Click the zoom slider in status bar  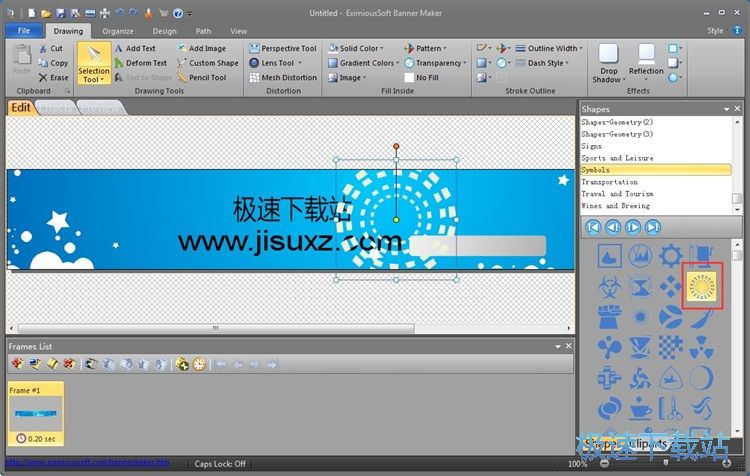(x=665, y=463)
